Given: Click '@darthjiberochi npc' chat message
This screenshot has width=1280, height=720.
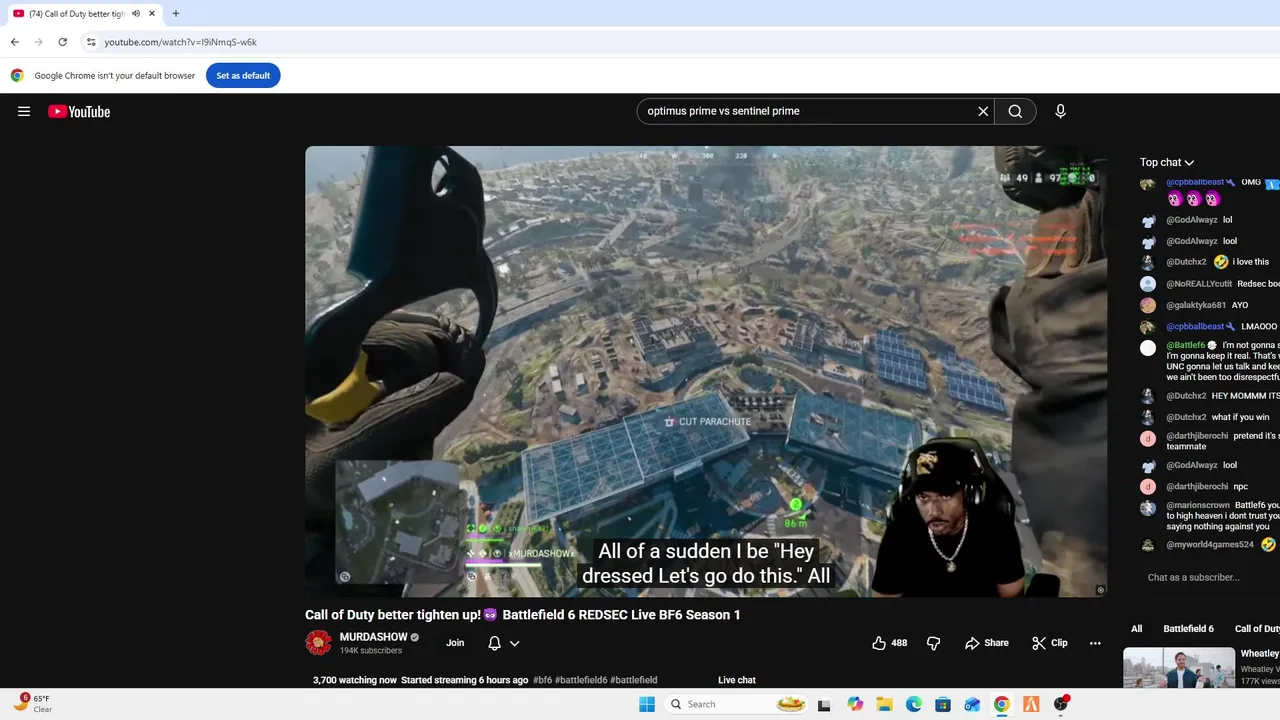Looking at the screenshot, I should coord(1207,487).
